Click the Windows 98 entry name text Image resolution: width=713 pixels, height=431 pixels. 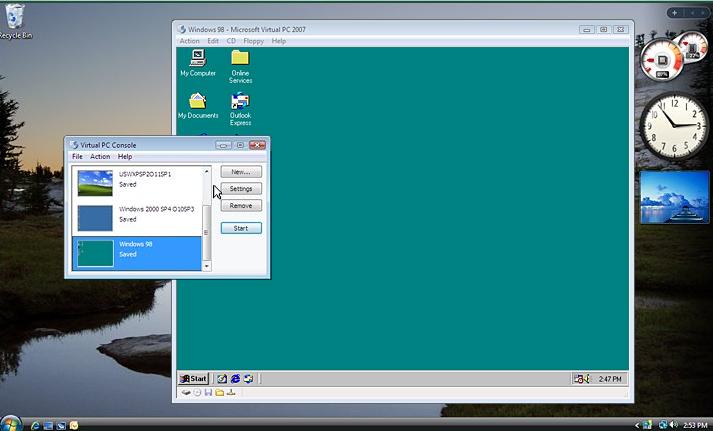pos(136,244)
